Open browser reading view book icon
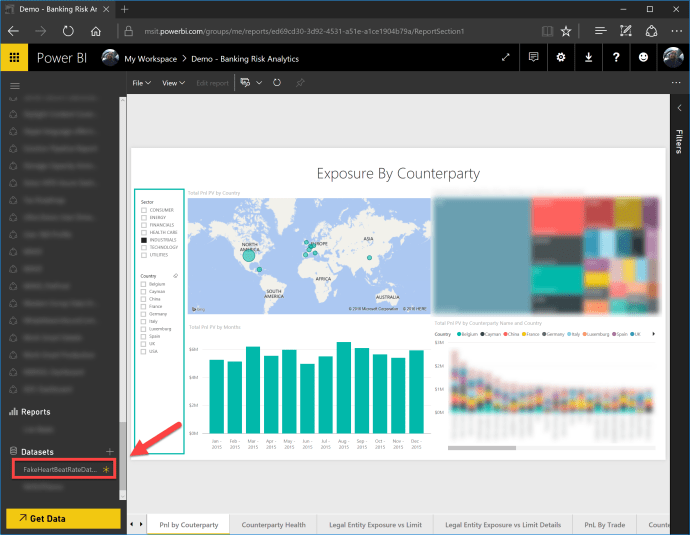Image resolution: width=690 pixels, height=535 pixels. coord(547,31)
